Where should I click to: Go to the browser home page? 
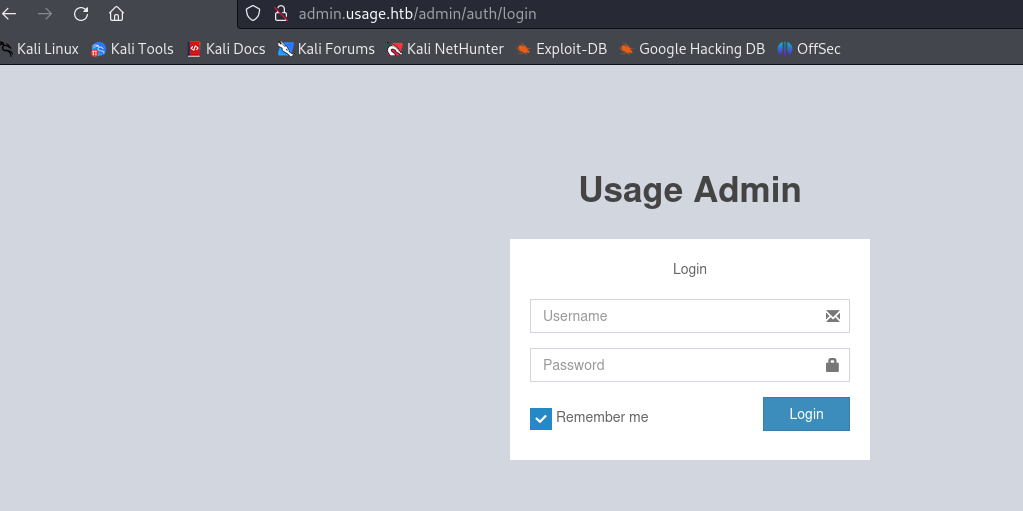pyautogui.click(x=117, y=14)
